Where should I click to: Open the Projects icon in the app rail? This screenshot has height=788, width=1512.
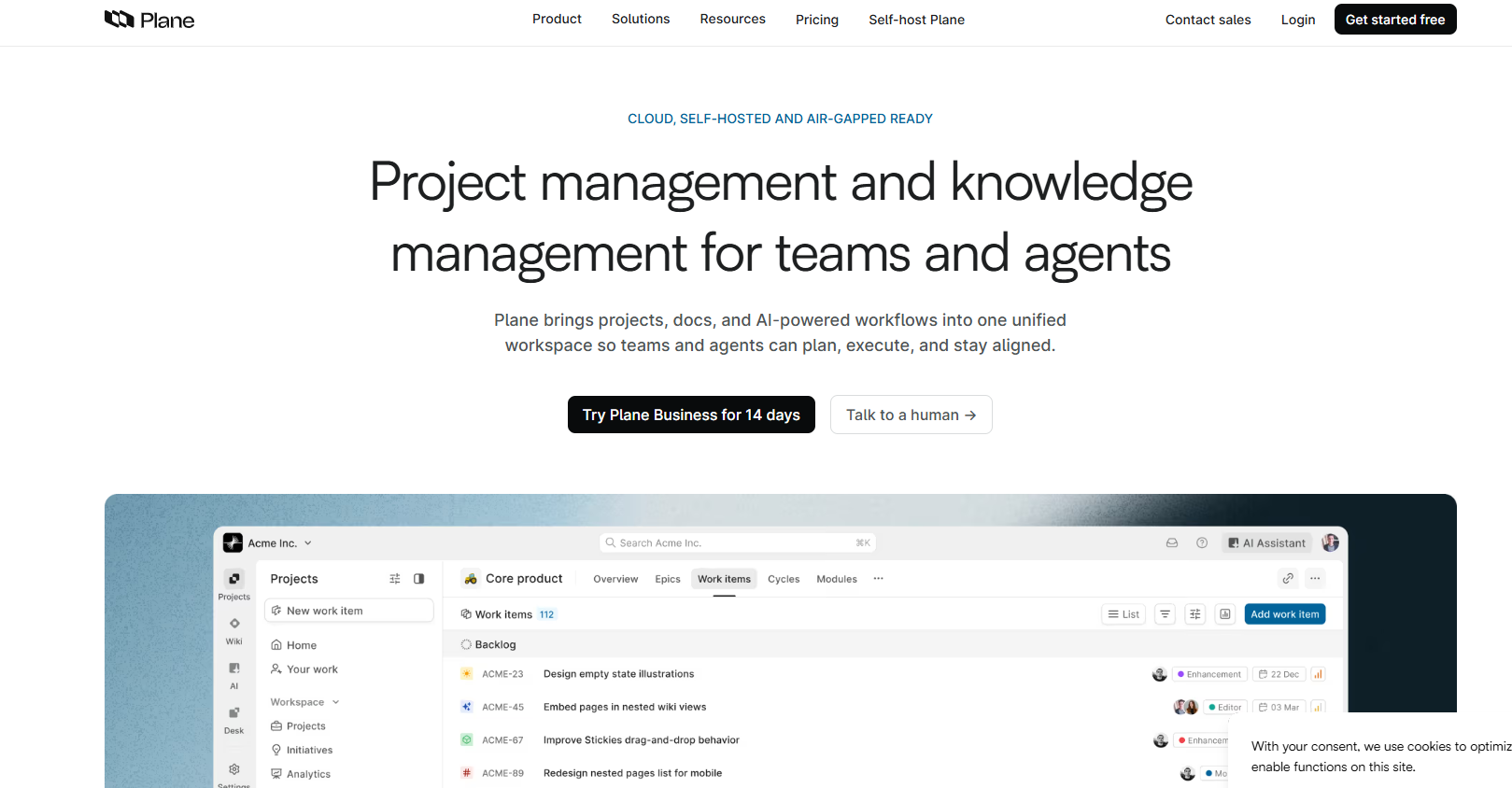[x=234, y=579]
